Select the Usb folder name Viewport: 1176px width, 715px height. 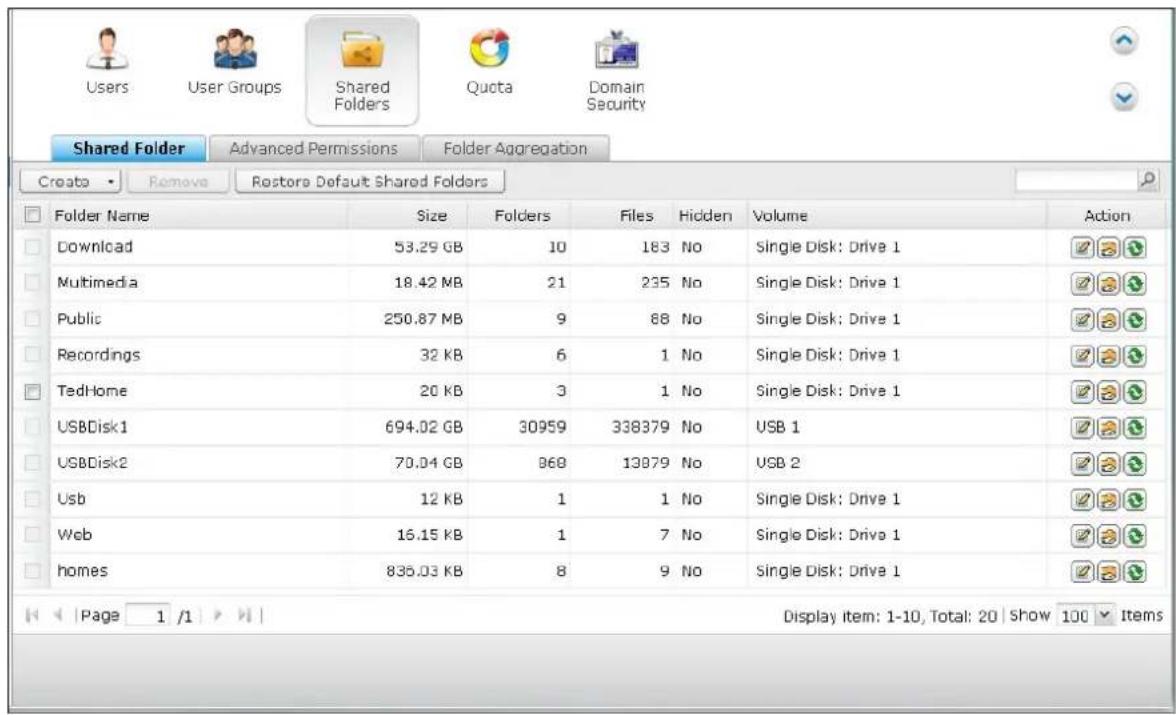[x=71, y=499]
